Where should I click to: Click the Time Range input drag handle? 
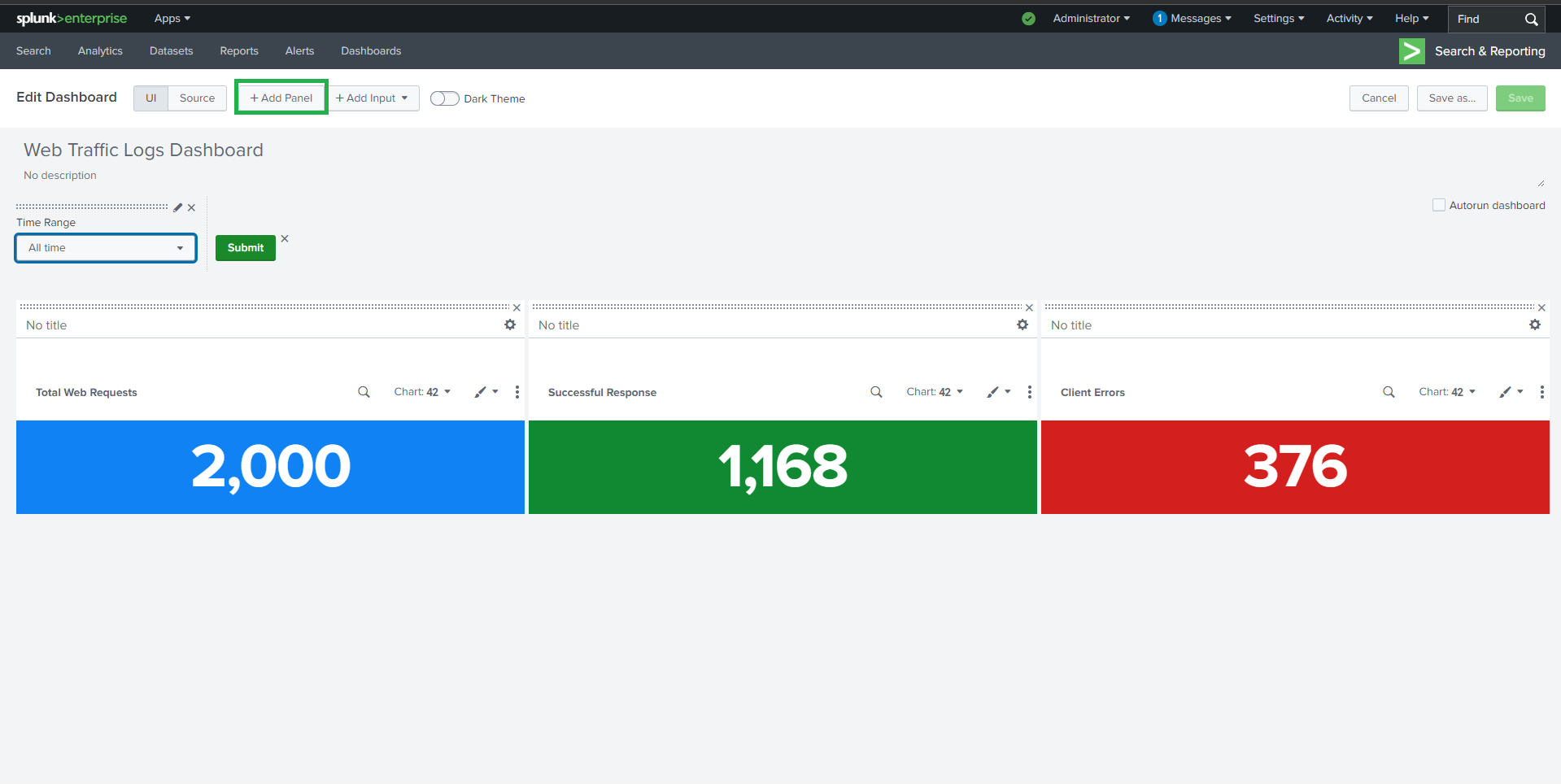pyautogui.click(x=92, y=207)
